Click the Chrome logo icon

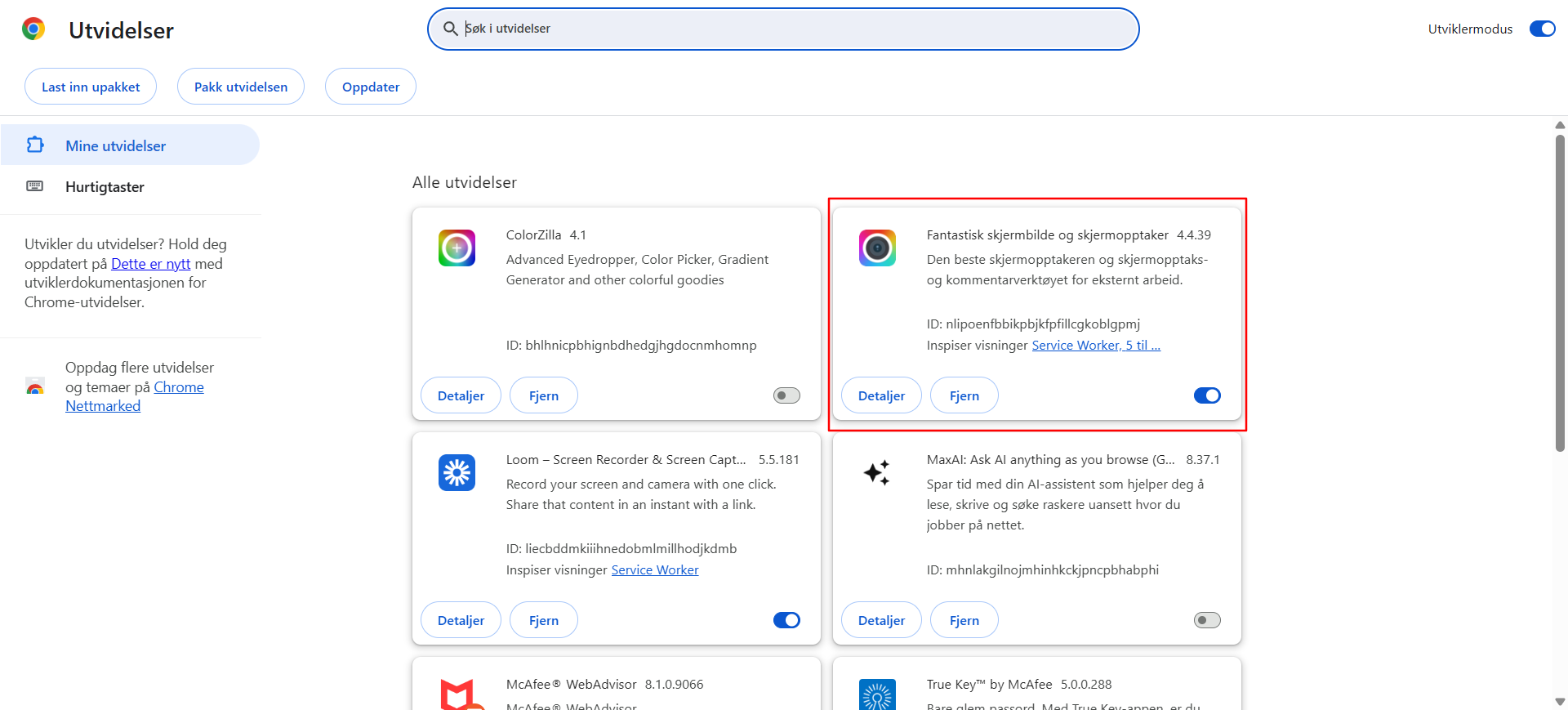pos(33,29)
